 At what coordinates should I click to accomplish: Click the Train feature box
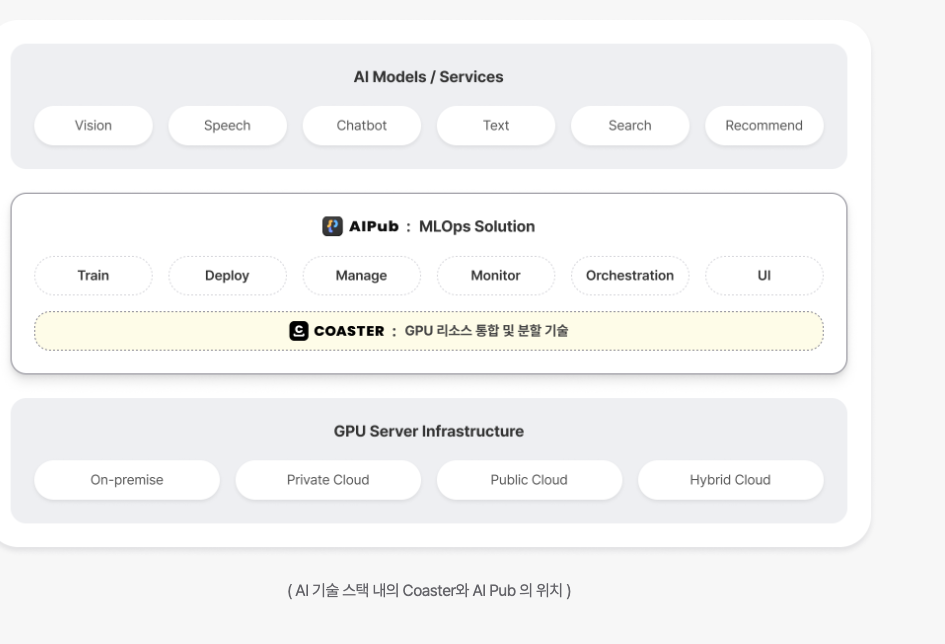coord(93,275)
